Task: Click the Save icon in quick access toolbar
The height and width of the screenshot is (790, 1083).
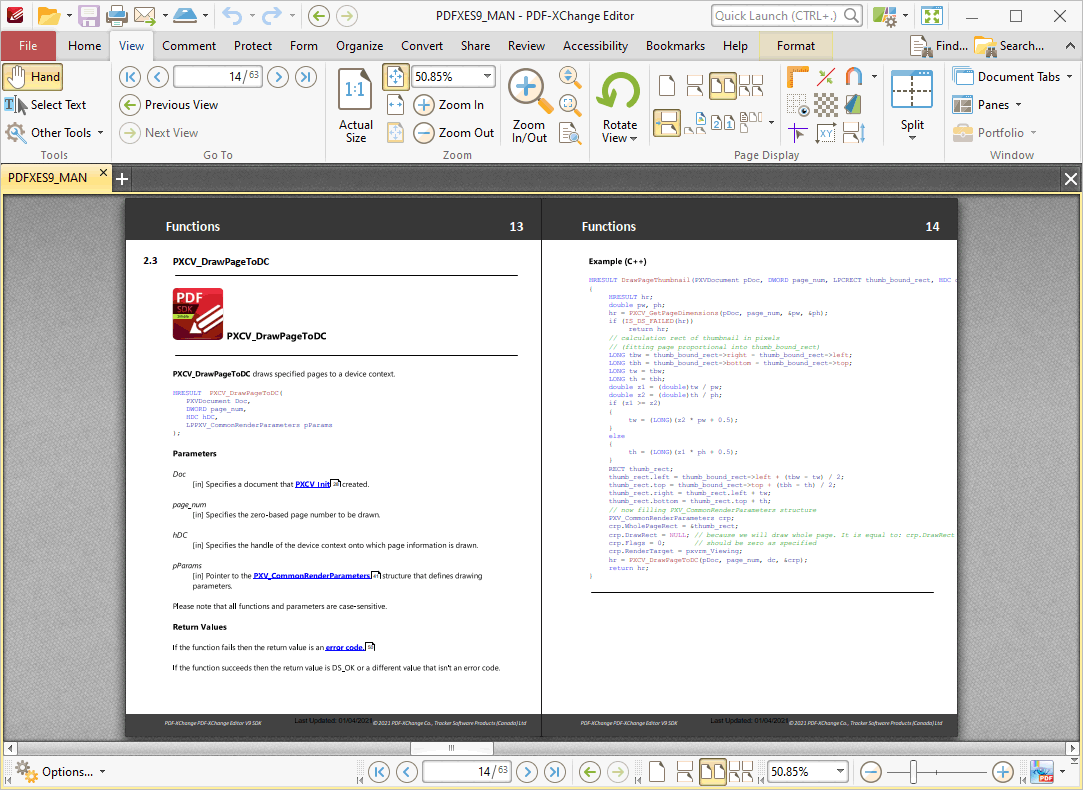Action: click(x=89, y=16)
